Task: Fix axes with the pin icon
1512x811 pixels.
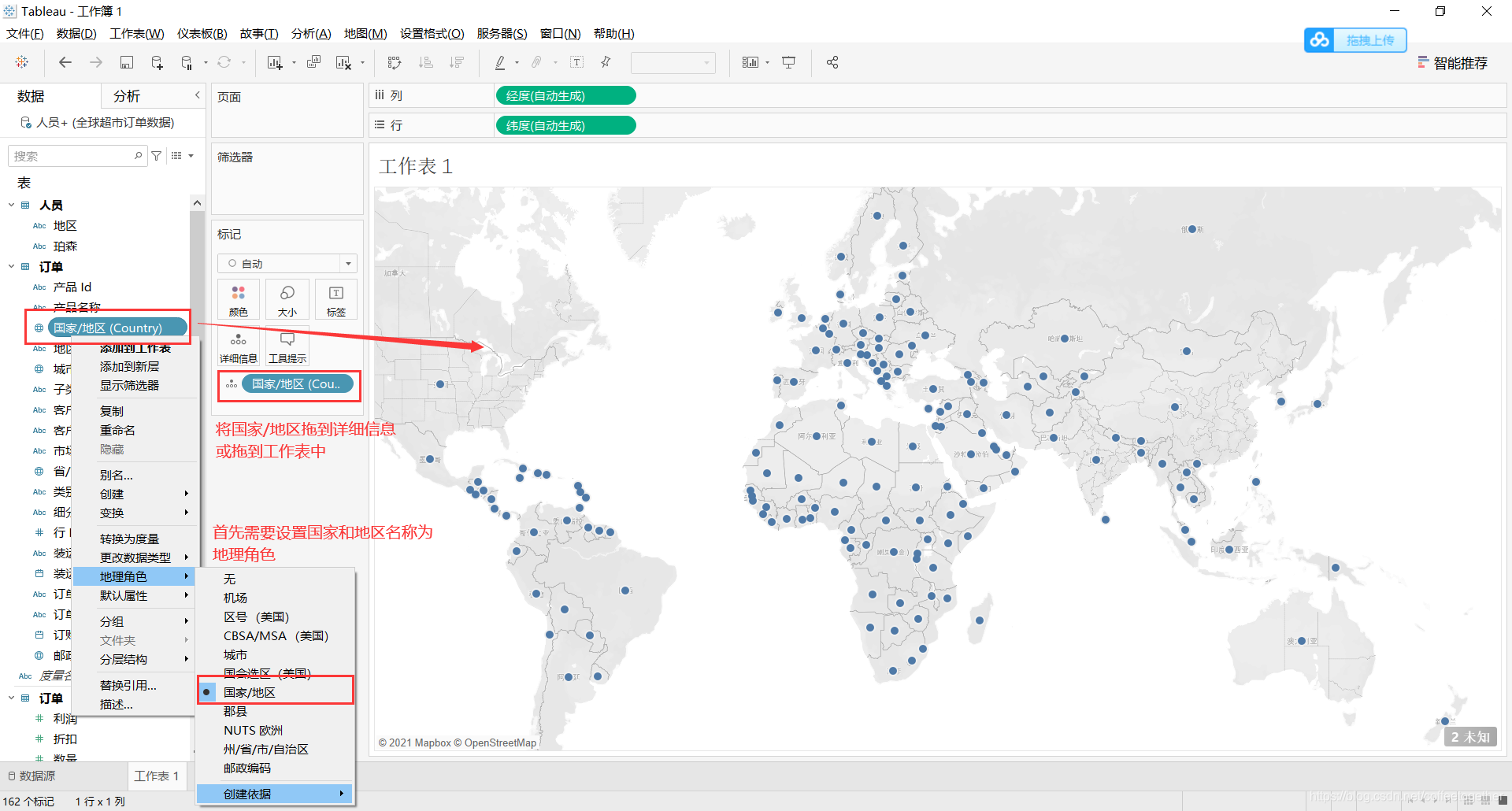Action: [x=606, y=62]
